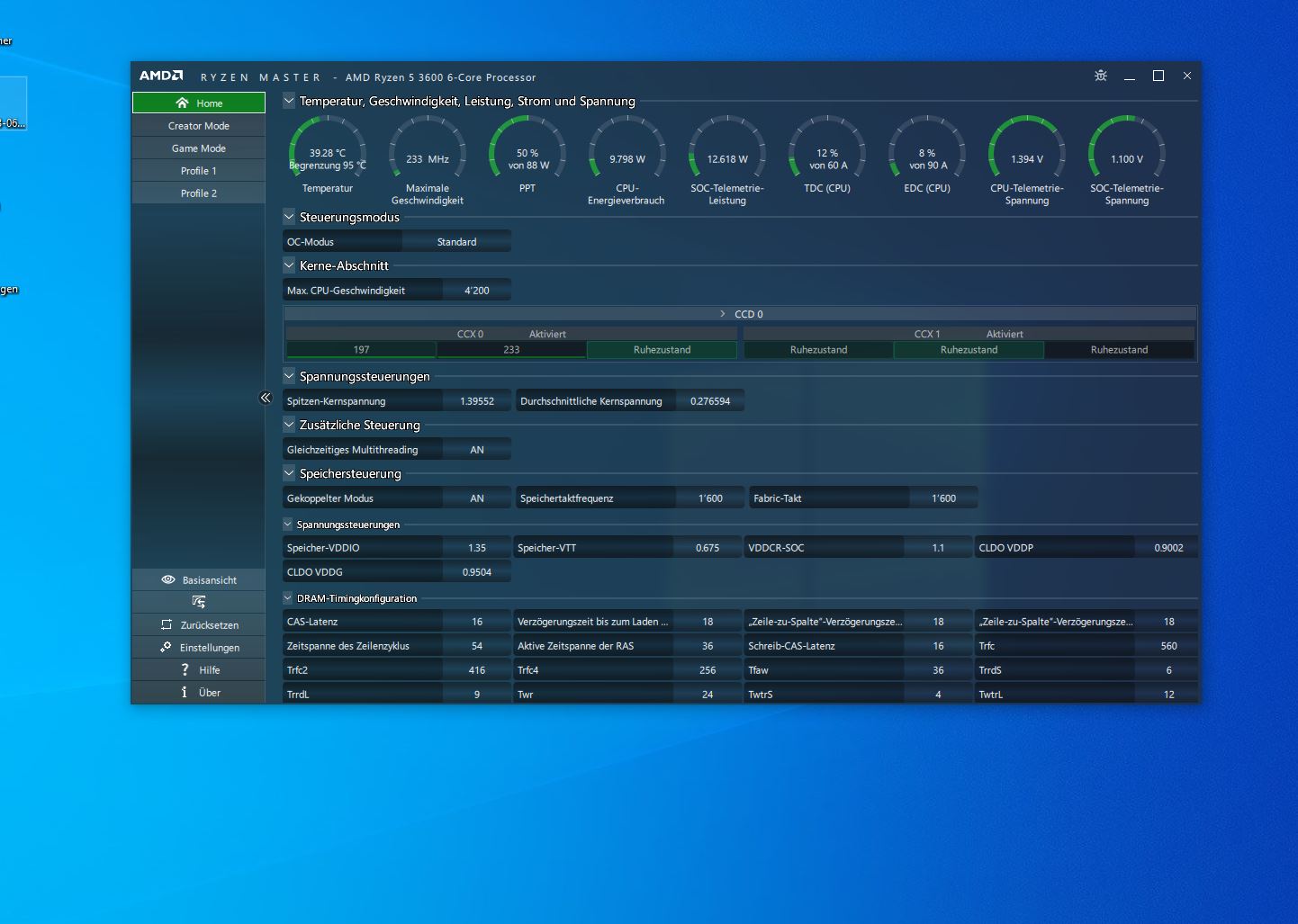Click Gleichzeitiges Multithreading AN value
Screen dimensions: 1298x924
click(477, 450)
